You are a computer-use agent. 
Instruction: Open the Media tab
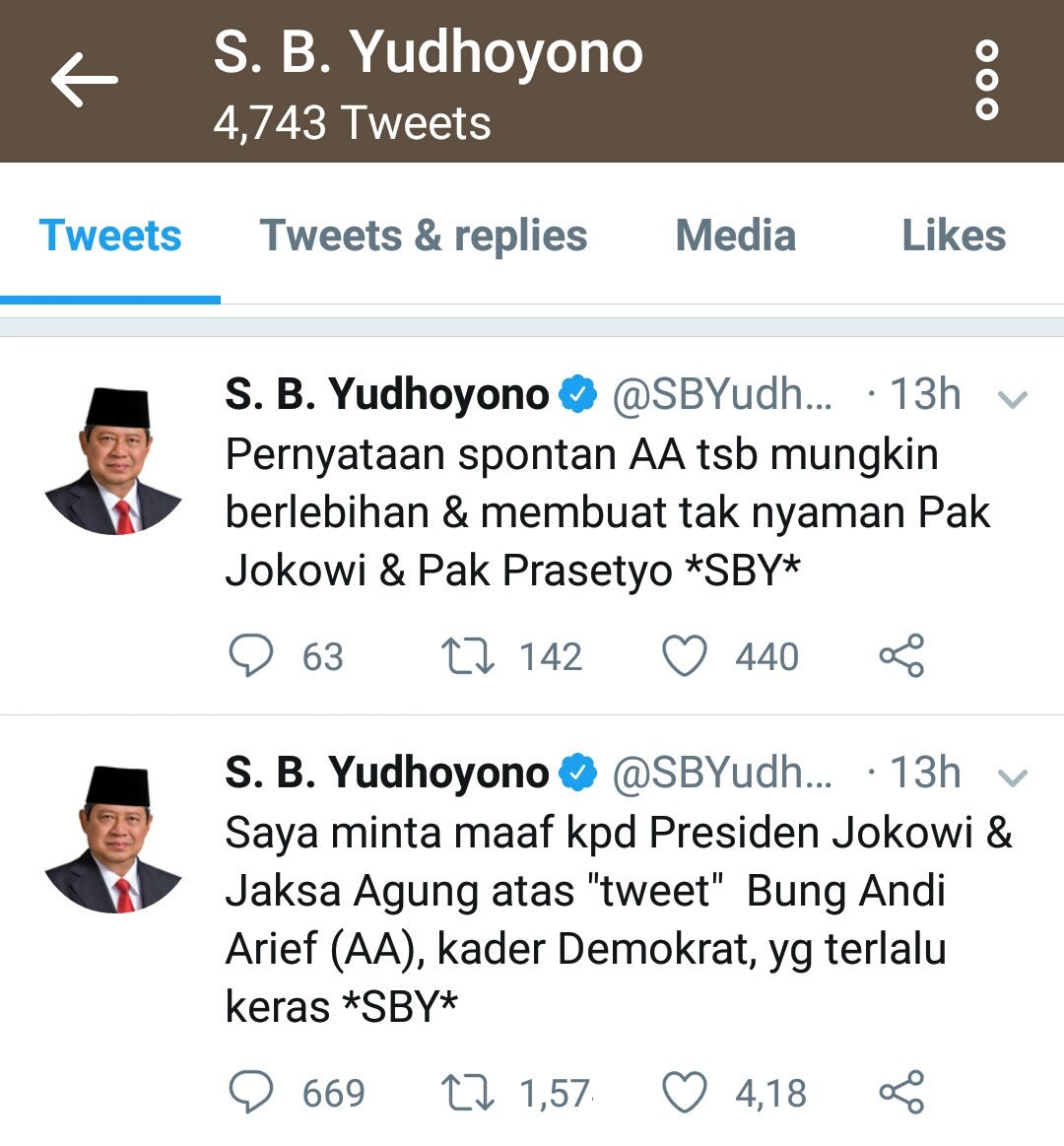point(735,236)
